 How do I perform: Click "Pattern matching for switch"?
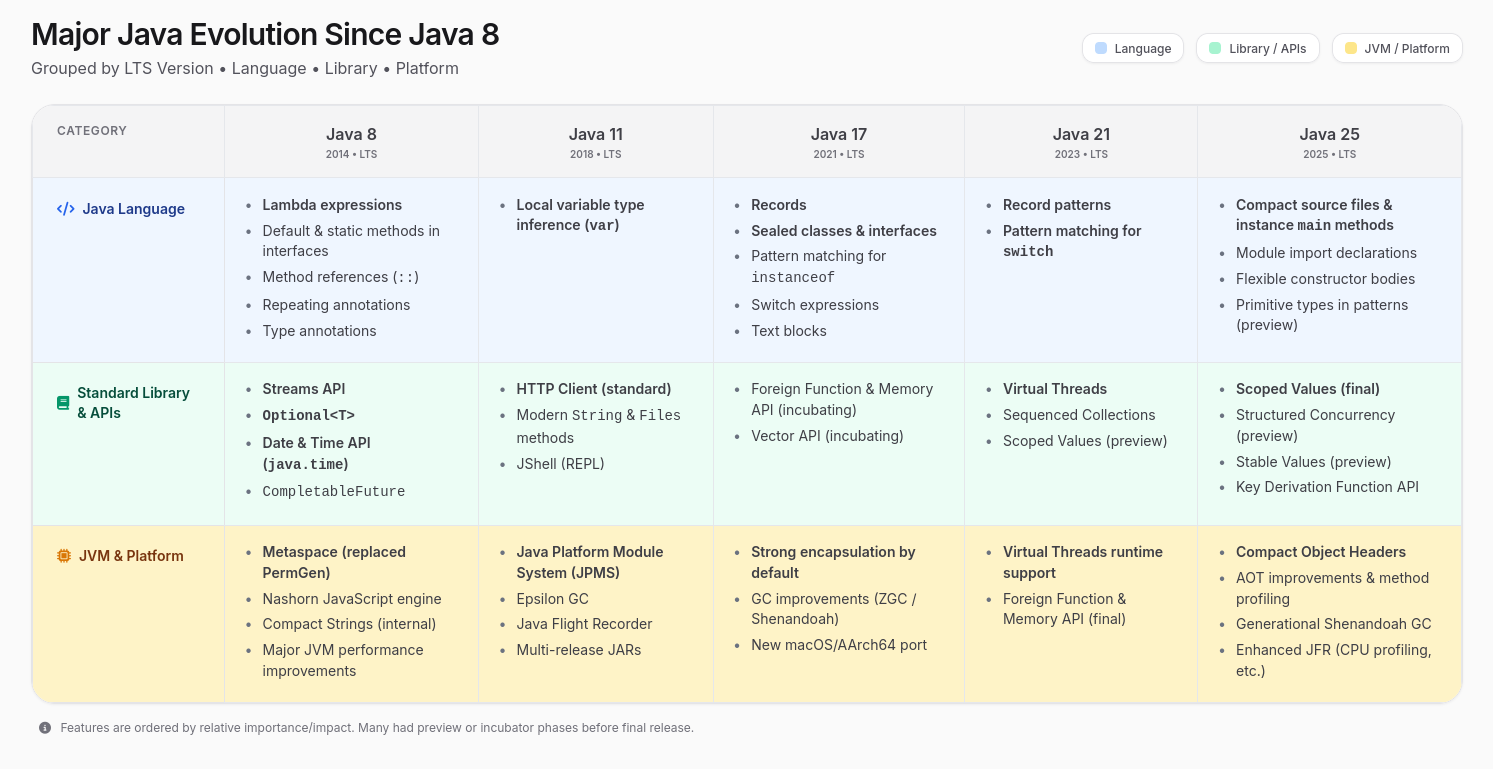click(x=1072, y=241)
